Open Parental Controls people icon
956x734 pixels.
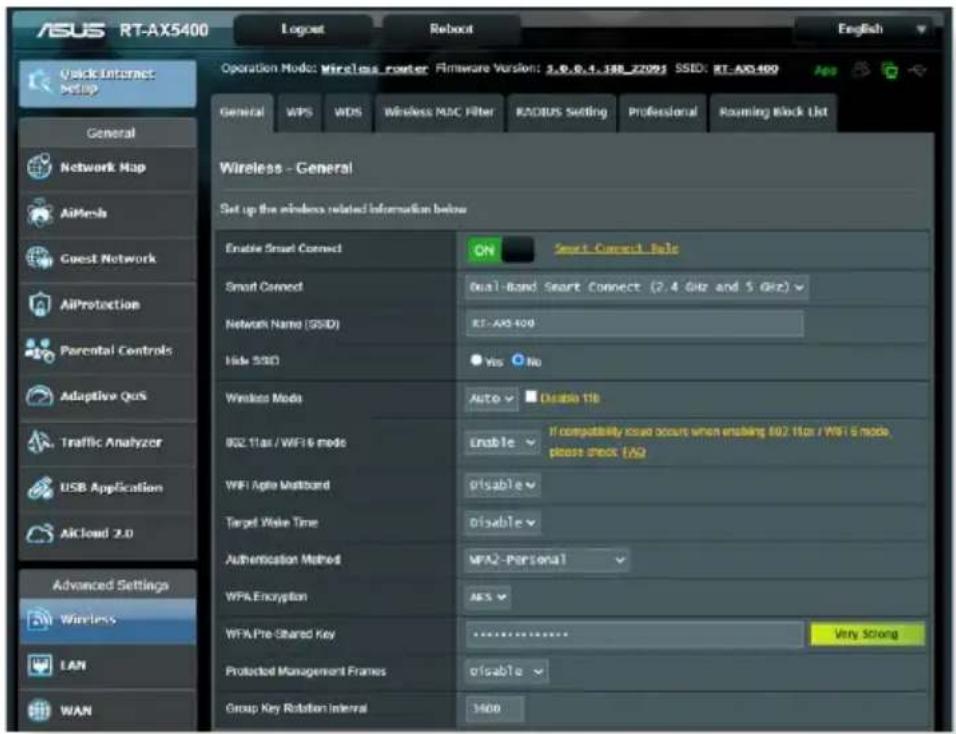point(39,350)
